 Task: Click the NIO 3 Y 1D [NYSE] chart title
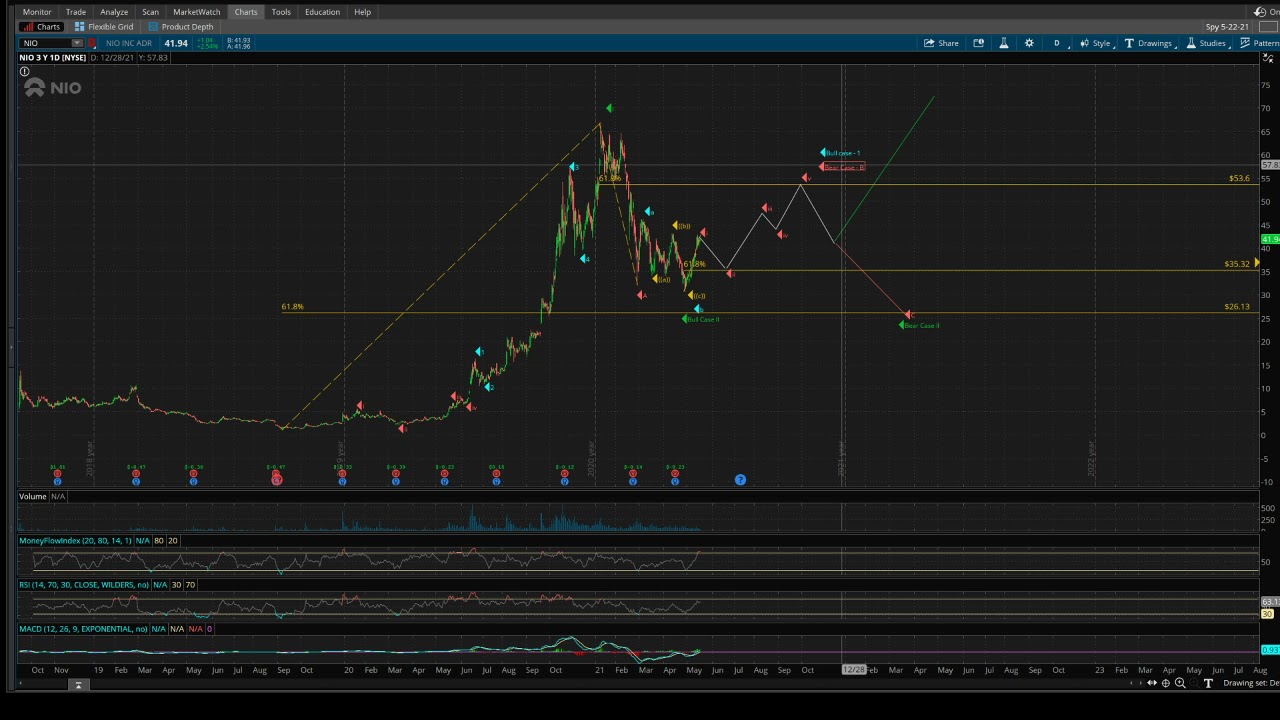52,58
